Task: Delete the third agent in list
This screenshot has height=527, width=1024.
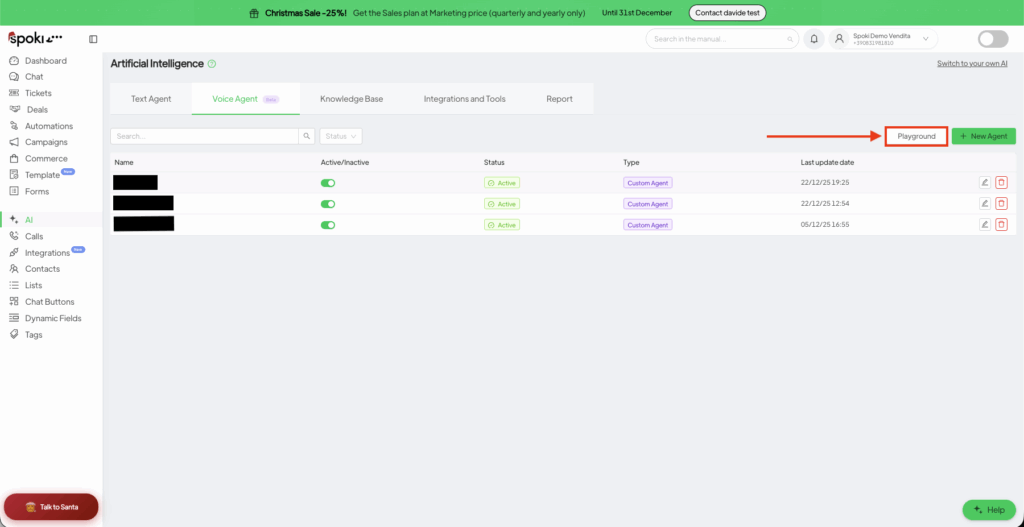Action: [x=1001, y=225]
